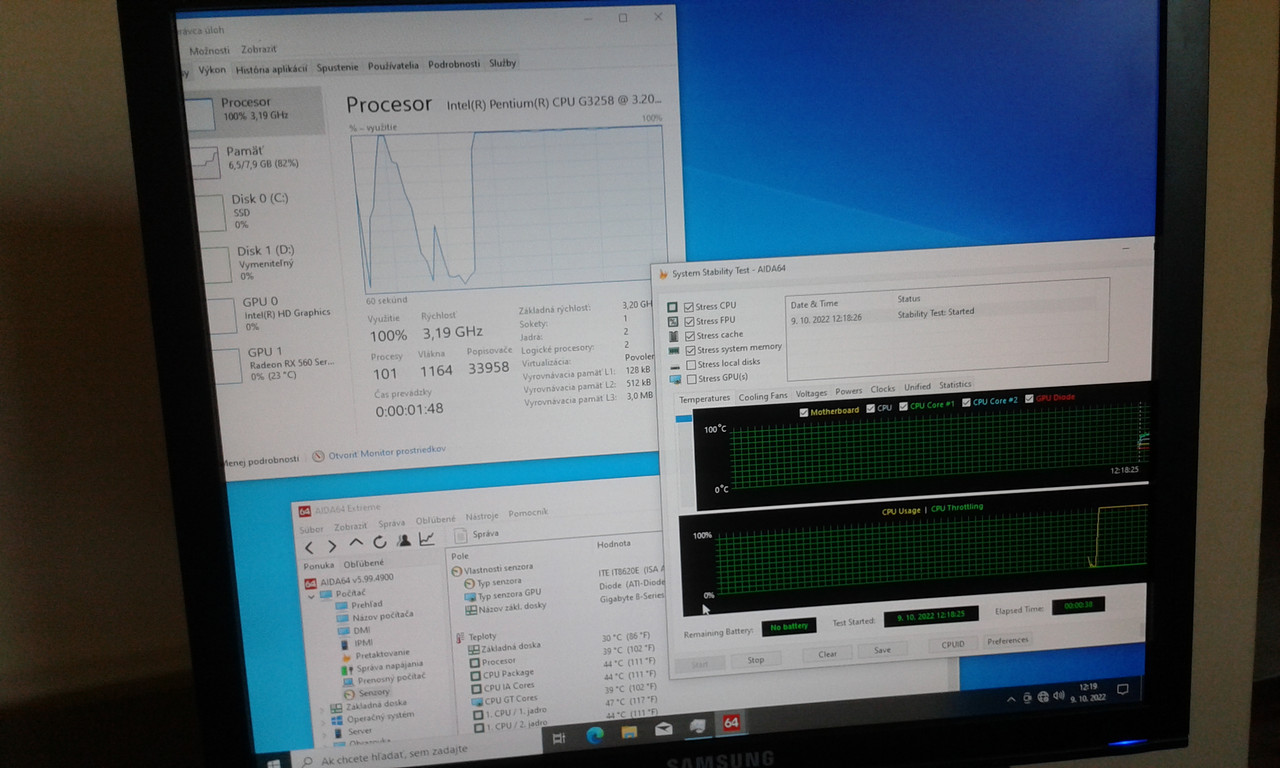This screenshot has width=1280, height=768.
Task: Toggle the Stress FPU checkbox
Action: [x=689, y=321]
